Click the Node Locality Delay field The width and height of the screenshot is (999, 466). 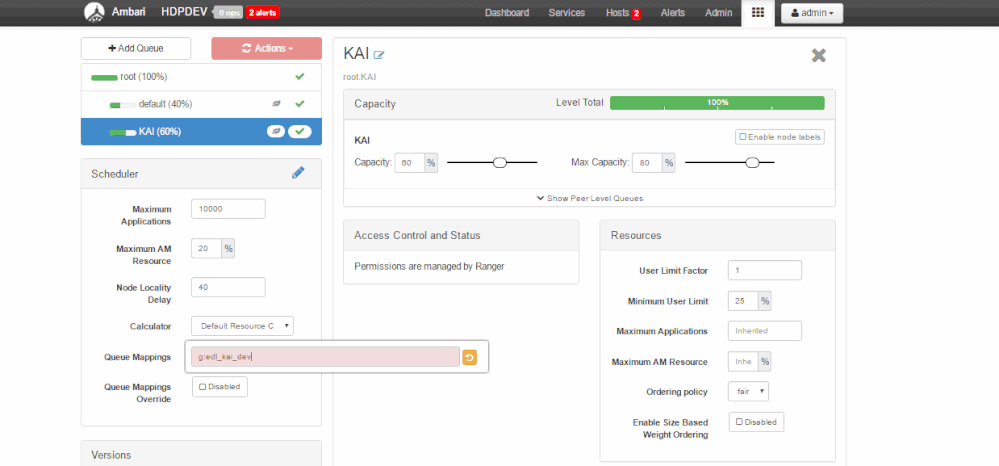point(228,287)
